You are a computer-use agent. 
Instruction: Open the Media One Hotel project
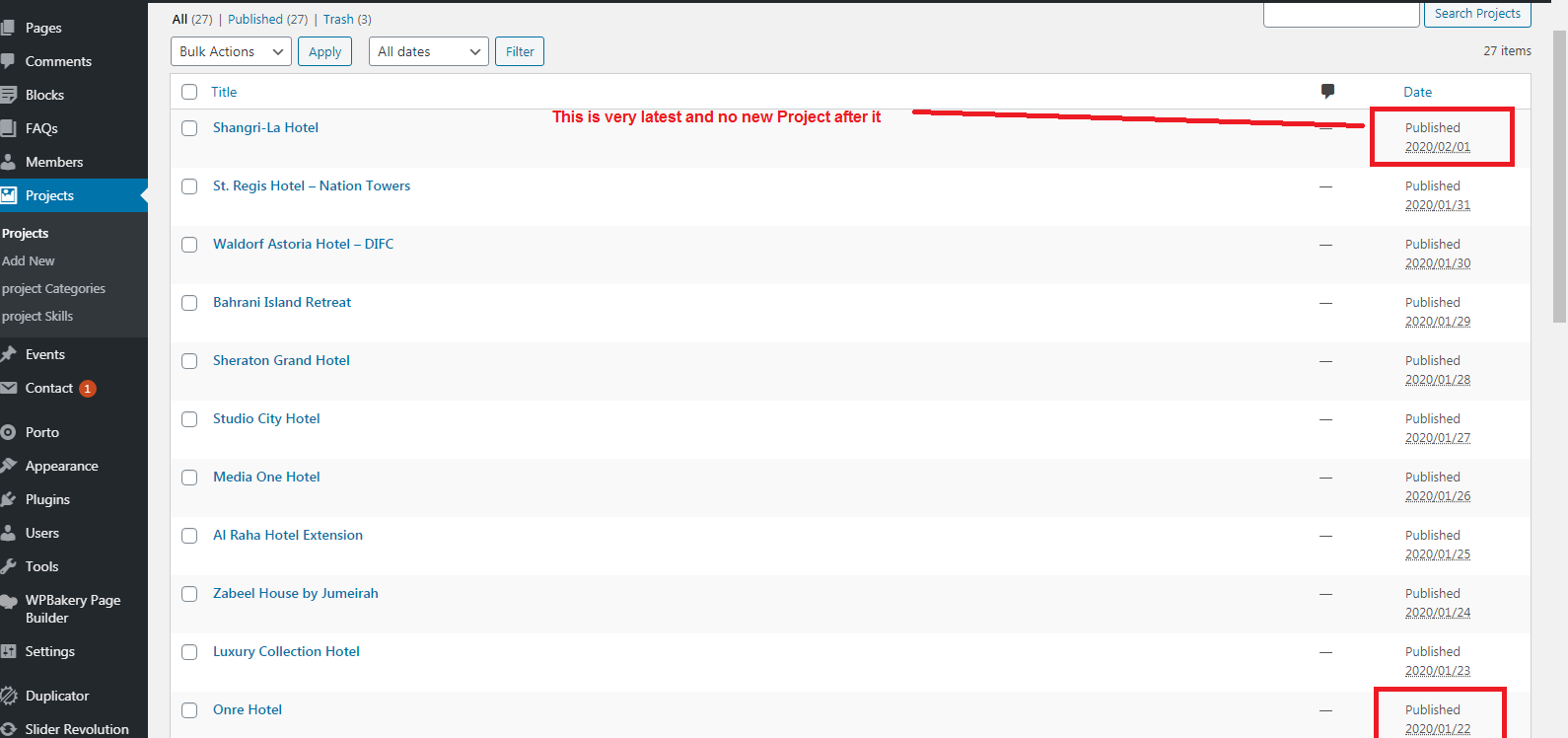click(266, 477)
